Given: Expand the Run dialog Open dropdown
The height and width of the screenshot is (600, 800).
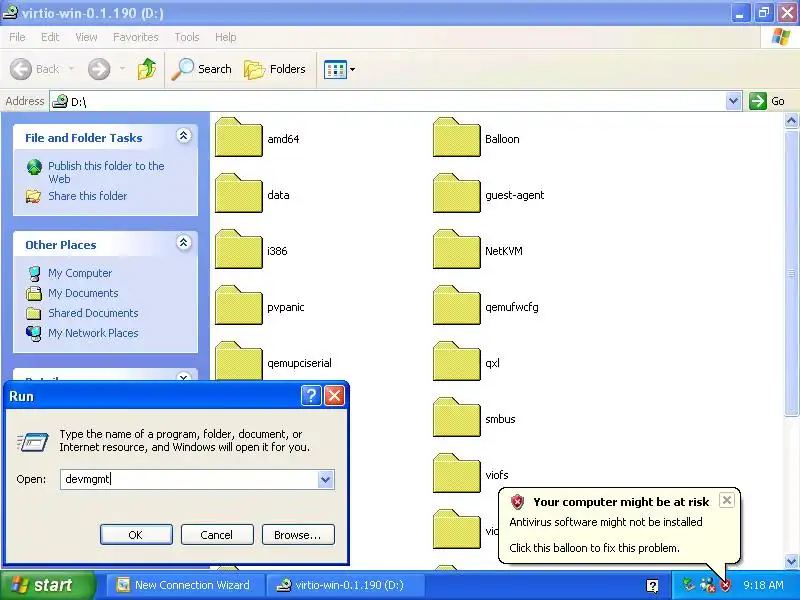Looking at the screenshot, I should [x=326, y=480].
